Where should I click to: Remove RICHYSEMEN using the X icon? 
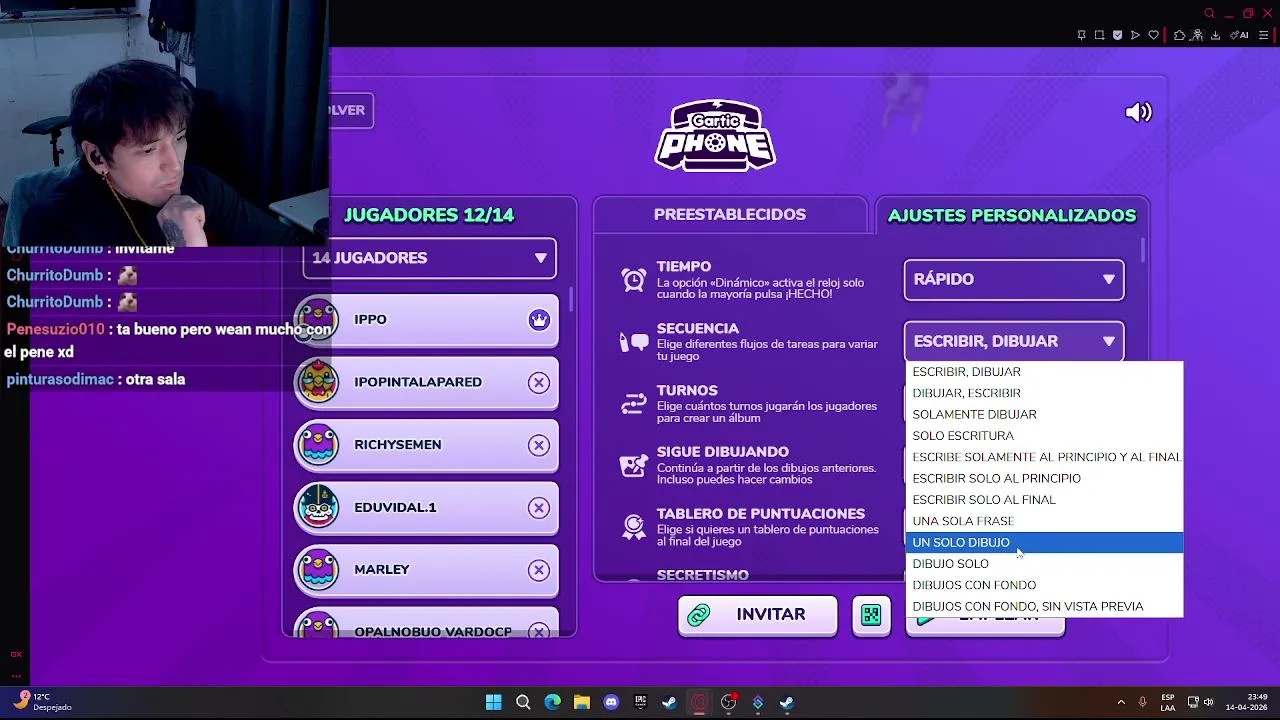click(539, 445)
